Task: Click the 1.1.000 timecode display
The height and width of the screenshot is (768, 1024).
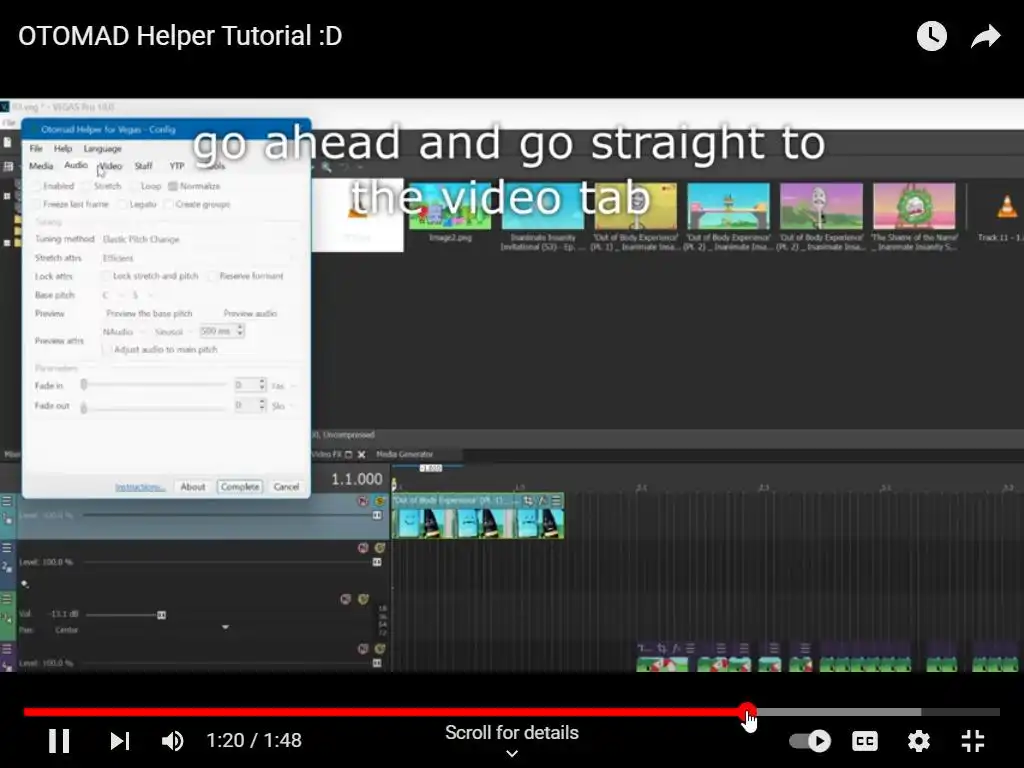Action: click(x=357, y=479)
